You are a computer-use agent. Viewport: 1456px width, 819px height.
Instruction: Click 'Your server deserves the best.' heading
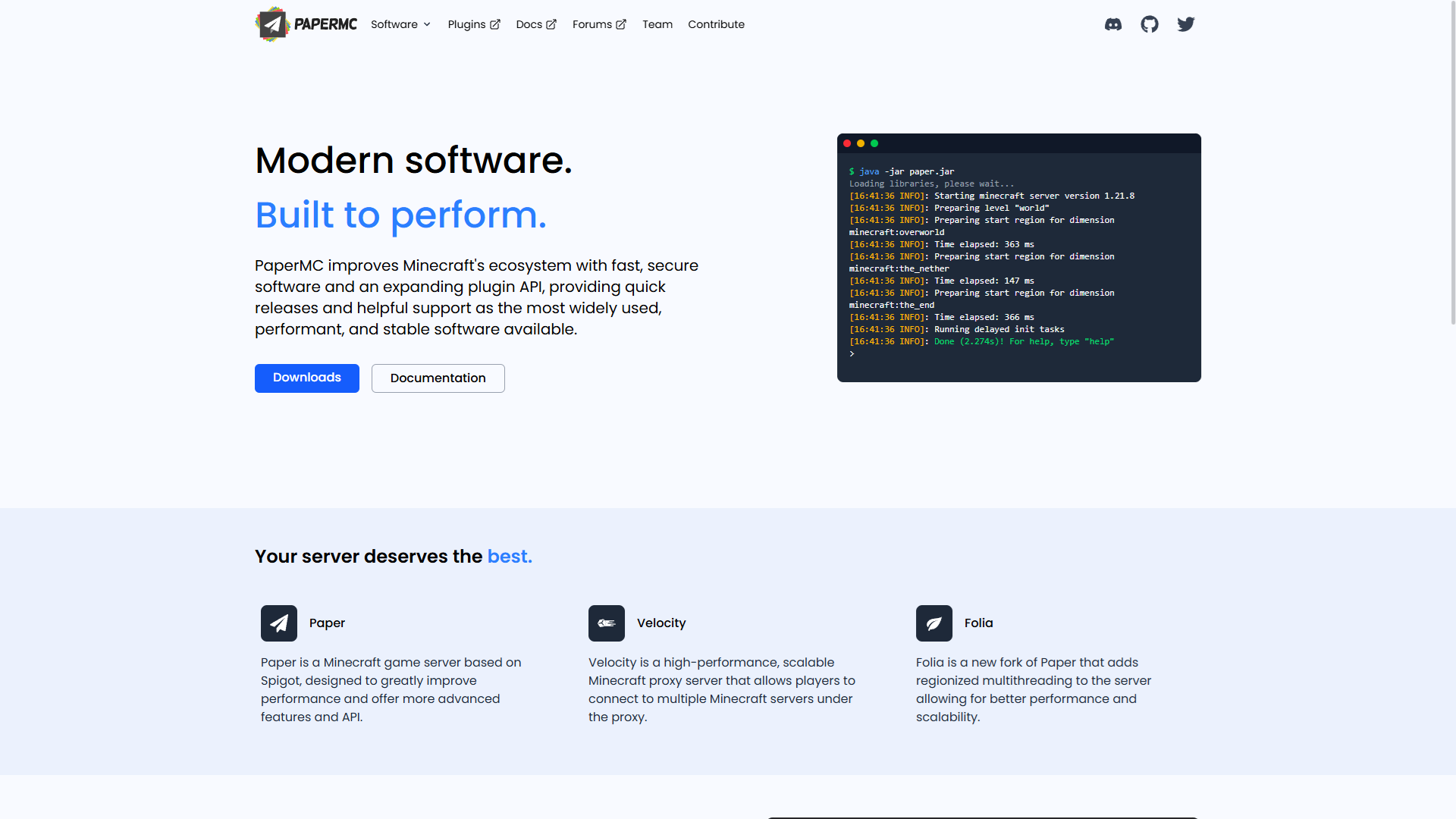[x=394, y=557]
